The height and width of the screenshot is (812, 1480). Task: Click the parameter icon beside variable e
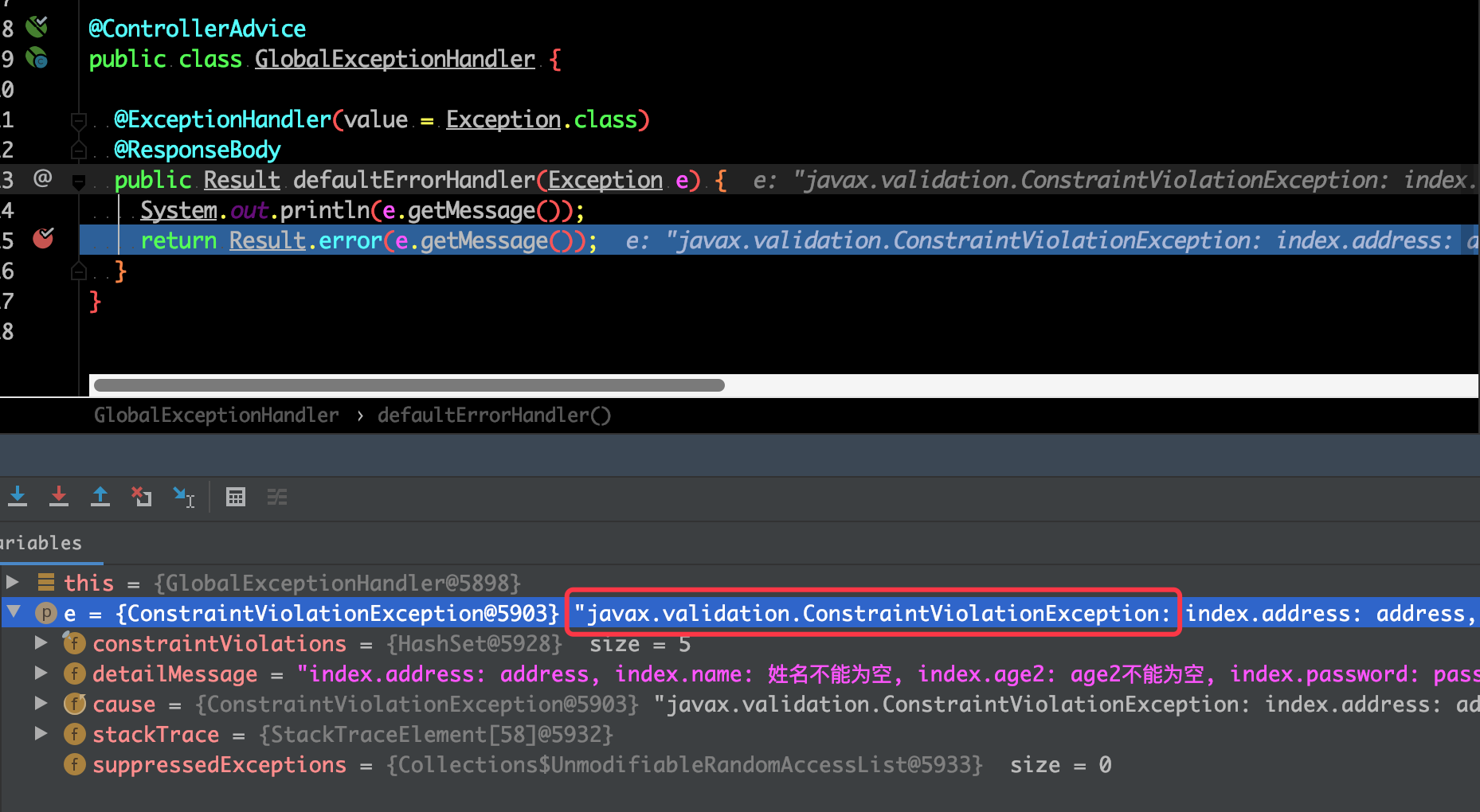pyautogui.click(x=46, y=613)
